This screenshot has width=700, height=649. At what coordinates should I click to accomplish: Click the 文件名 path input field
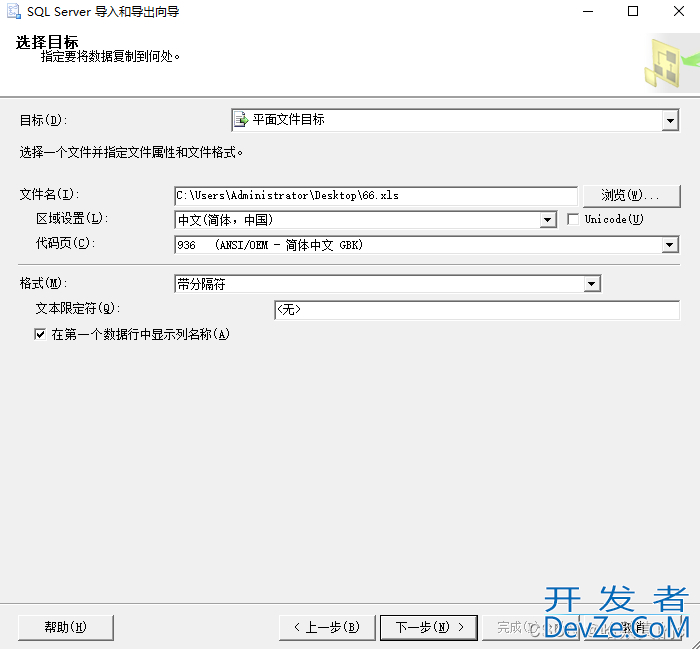[376, 196]
